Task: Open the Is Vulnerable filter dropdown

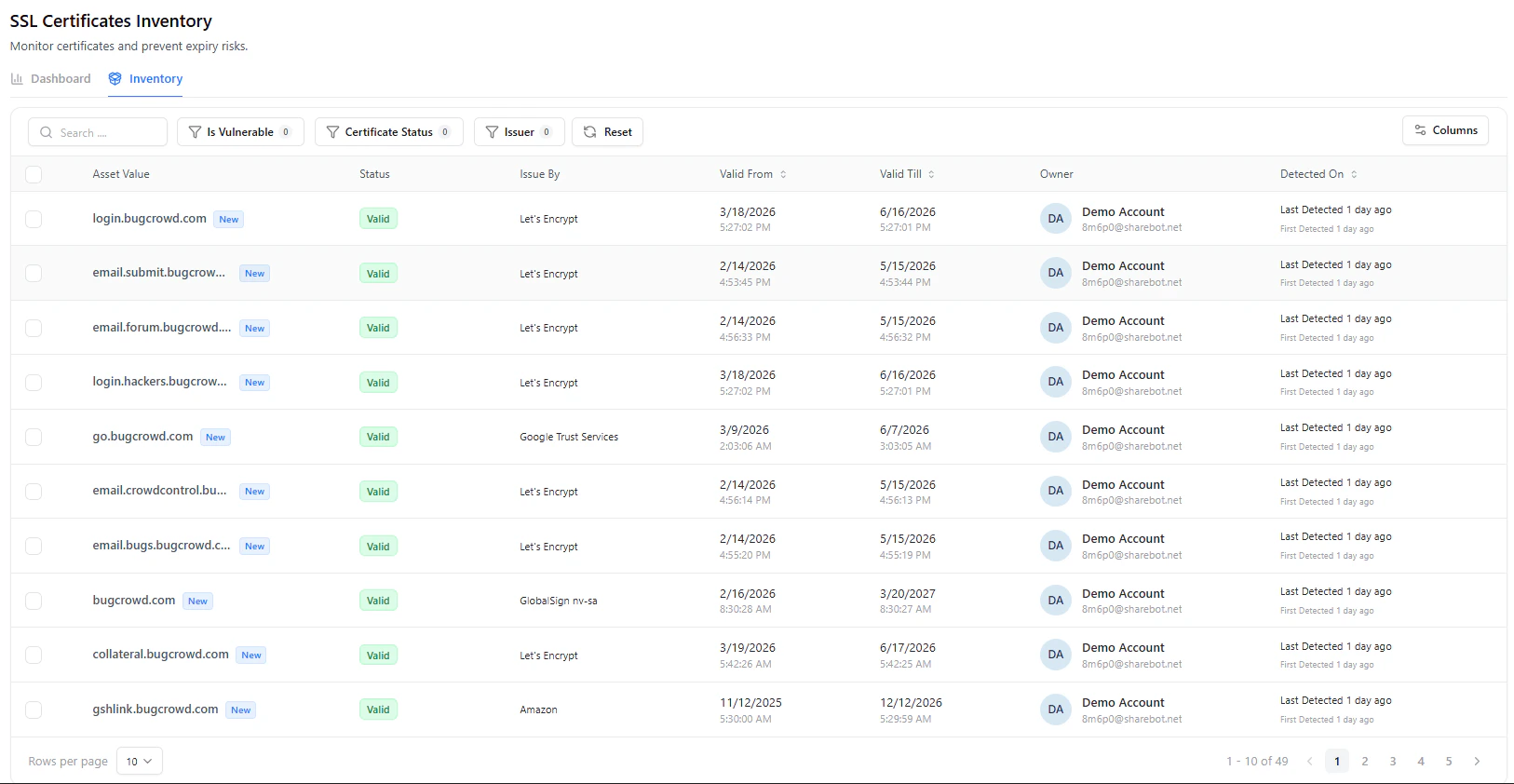Action: [x=240, y=132]
